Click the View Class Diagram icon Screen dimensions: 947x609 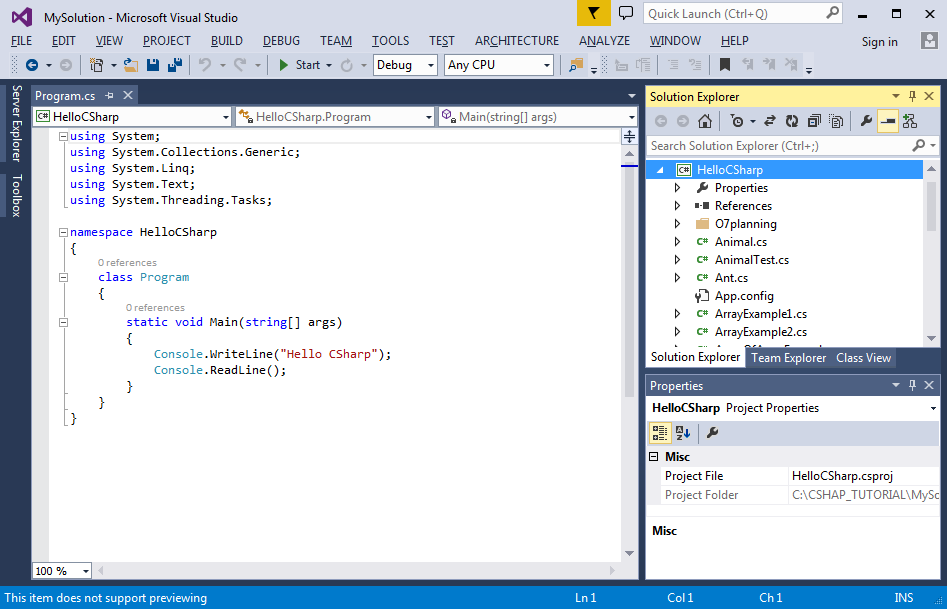pyautogui.click(x=910, y=121)
